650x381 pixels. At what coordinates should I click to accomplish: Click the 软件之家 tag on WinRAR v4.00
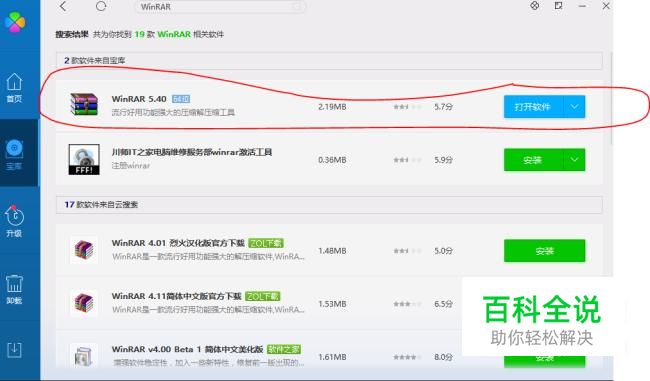click(284, 349)
